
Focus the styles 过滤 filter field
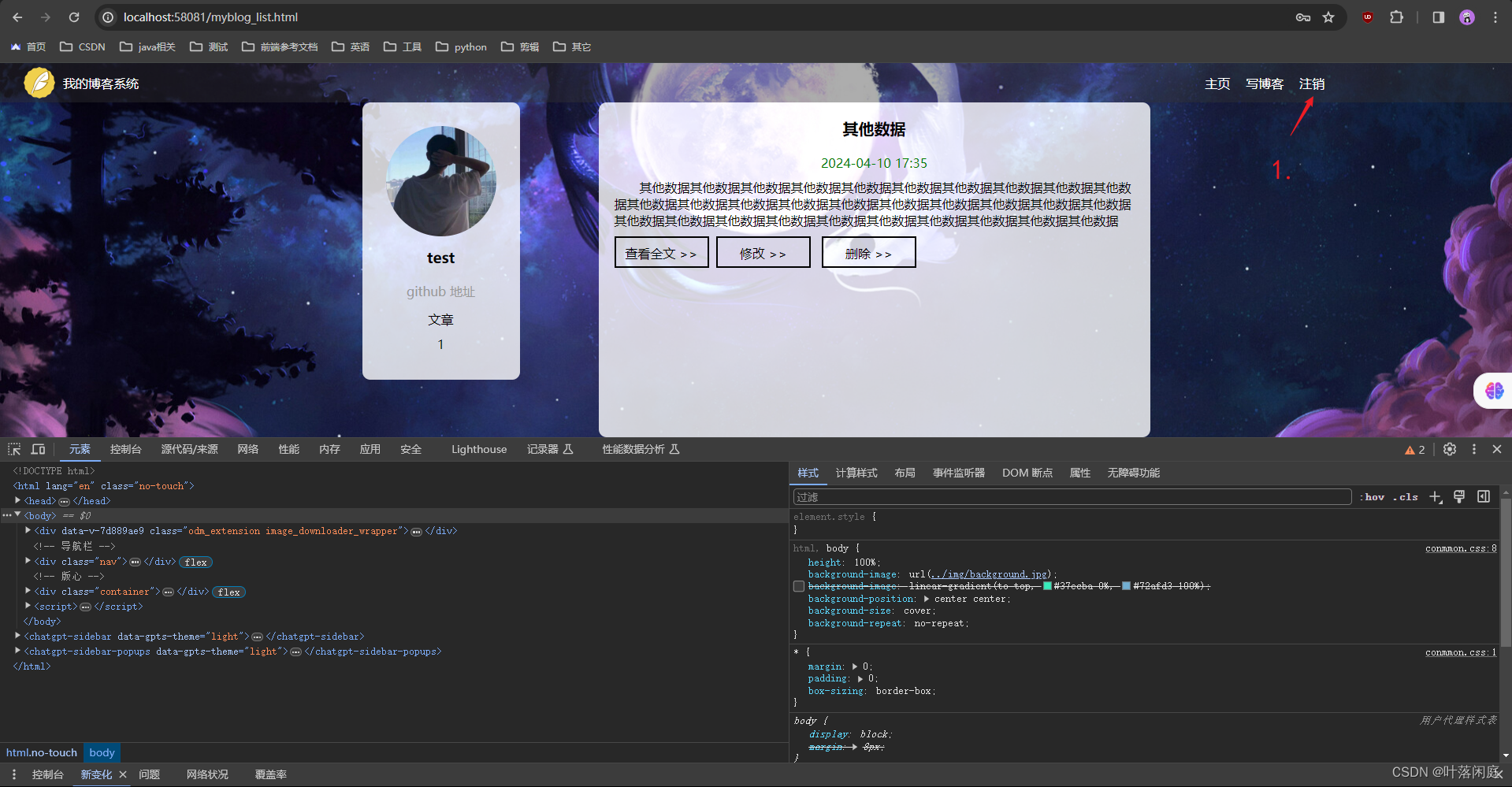tap(1072, 497)
